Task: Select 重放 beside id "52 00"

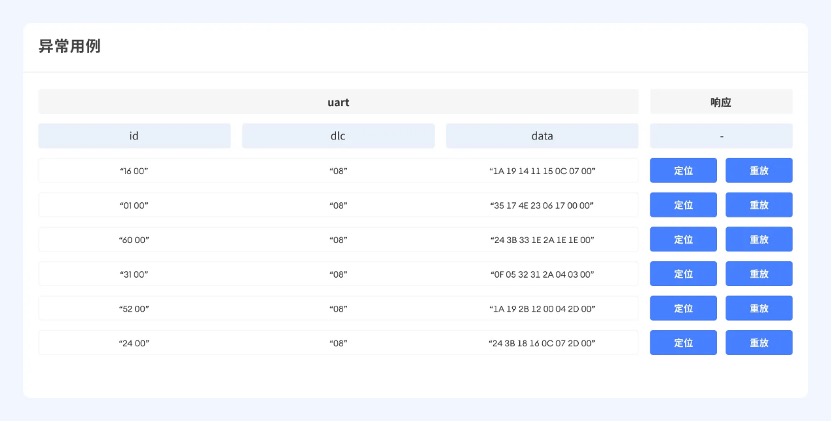Action: (759, 309)
